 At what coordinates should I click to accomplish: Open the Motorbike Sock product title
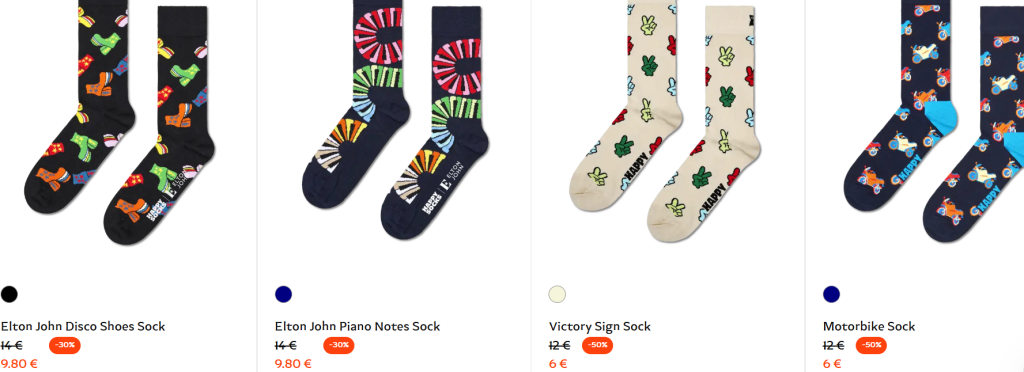[x=869, y=326]
